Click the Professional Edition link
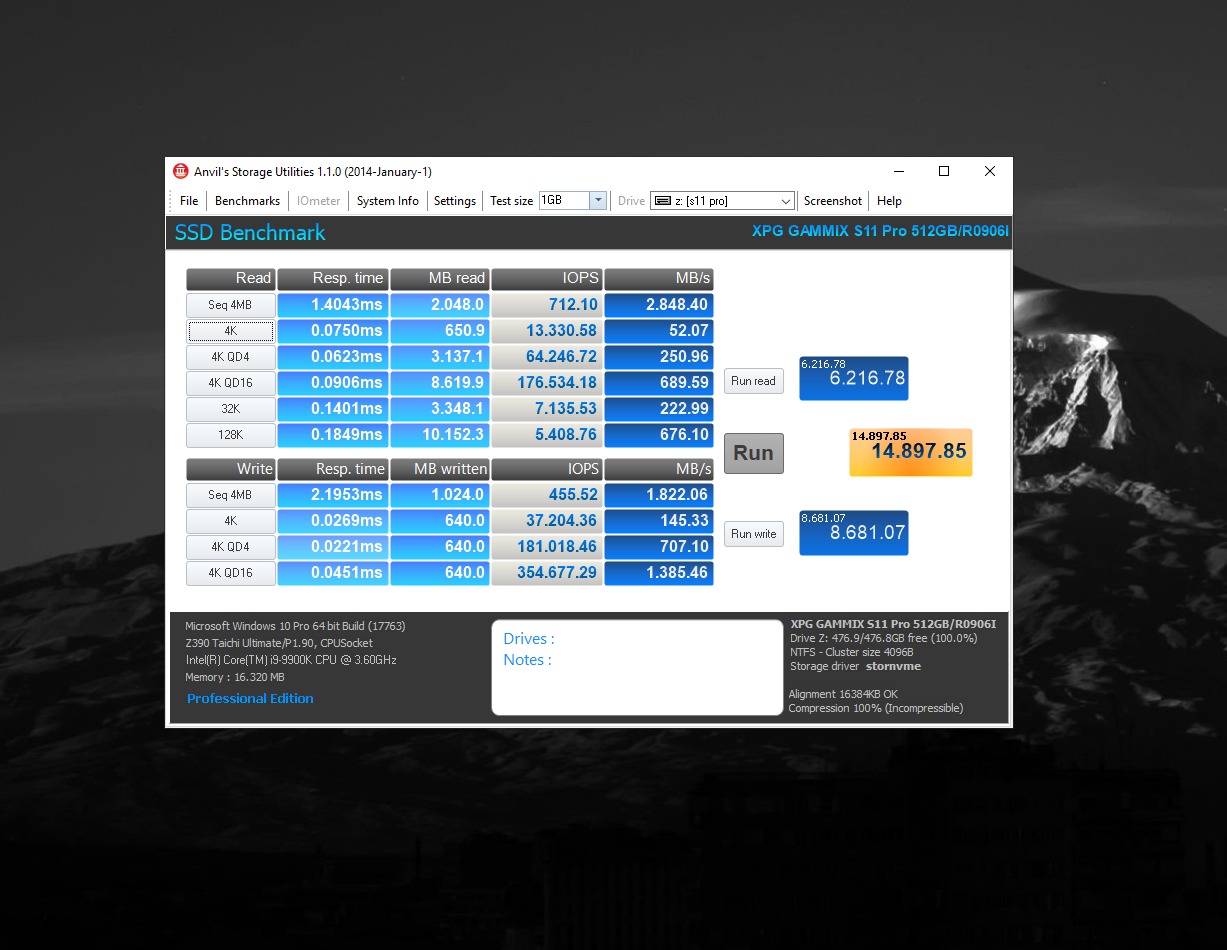Viewport: 1227px width, 950px height. [250, 698]
